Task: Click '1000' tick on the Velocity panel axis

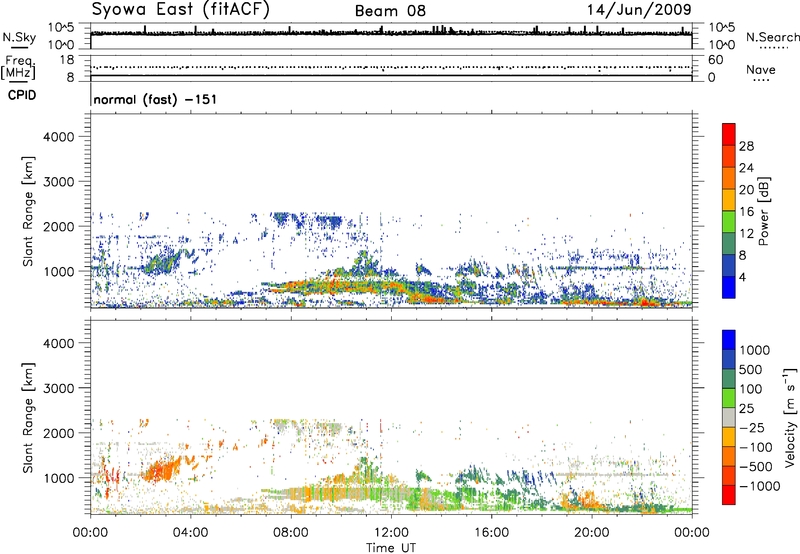Action: pyautogui.click(x=59, y=478)
